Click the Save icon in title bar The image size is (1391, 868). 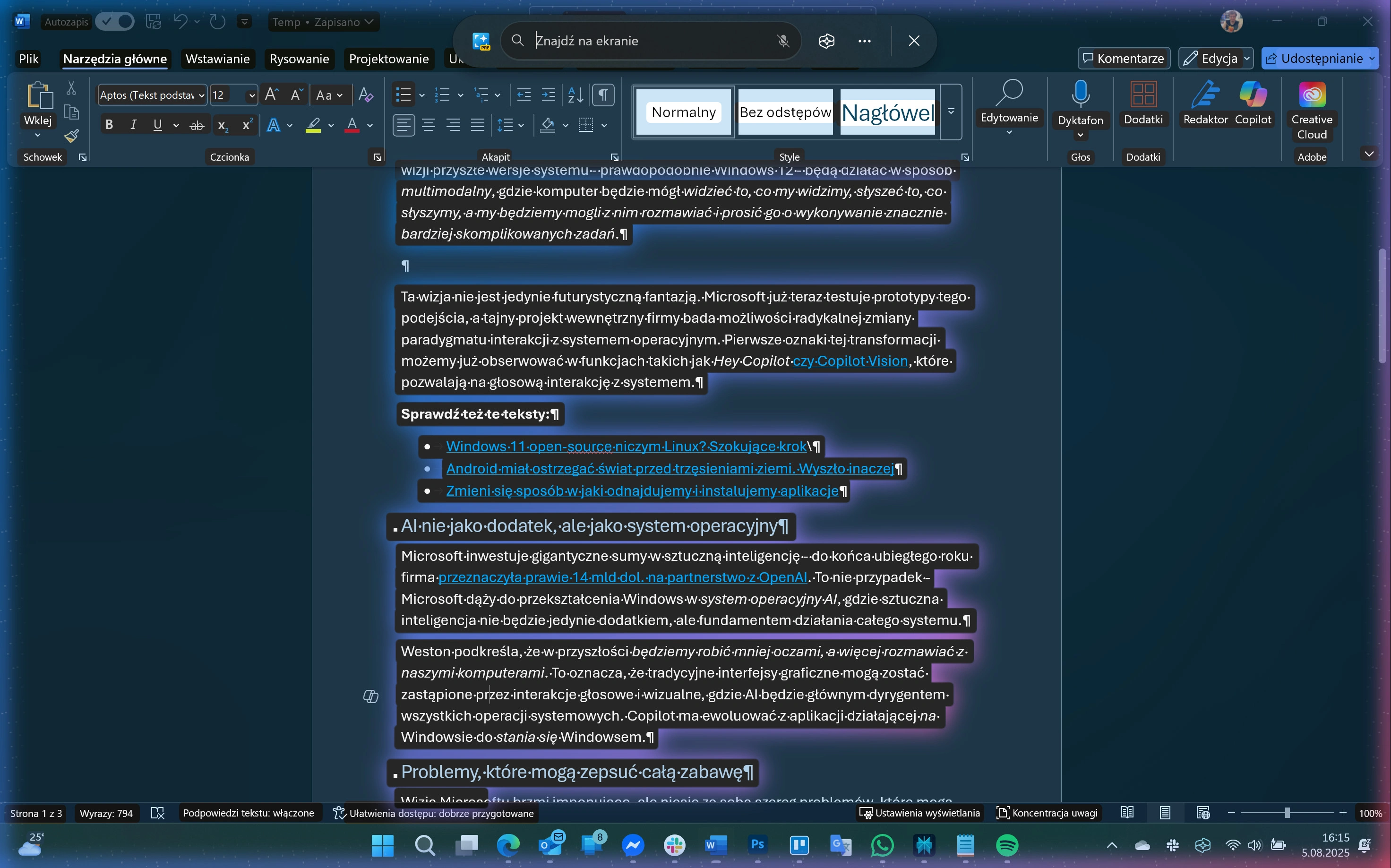pos(153,22)
